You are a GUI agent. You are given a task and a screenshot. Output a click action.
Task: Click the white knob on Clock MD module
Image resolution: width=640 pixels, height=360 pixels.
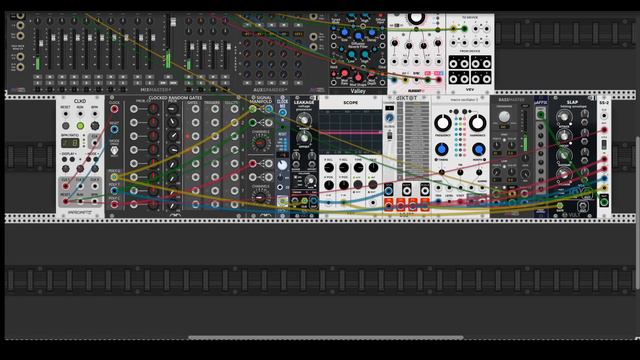(x=282, y=165)
